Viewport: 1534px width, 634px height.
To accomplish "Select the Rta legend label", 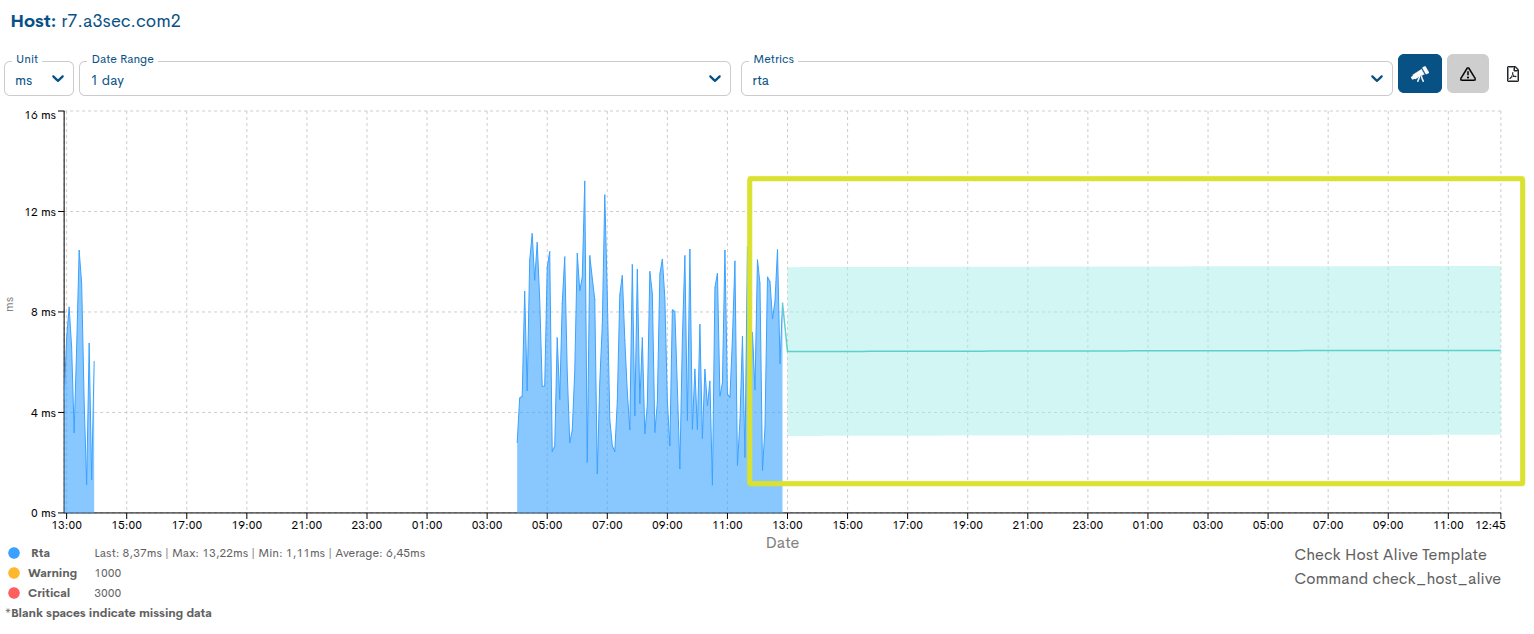I will coord(40,553).
